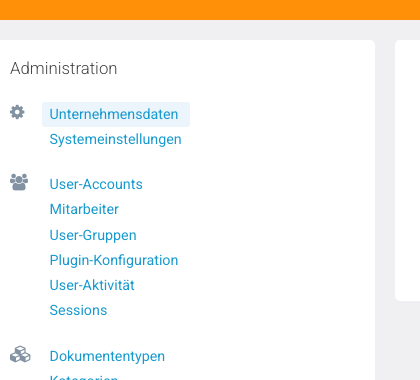Open Systemeinstellungen link
Viewport: 420px width, 380px height.
[x=115, y=139]
